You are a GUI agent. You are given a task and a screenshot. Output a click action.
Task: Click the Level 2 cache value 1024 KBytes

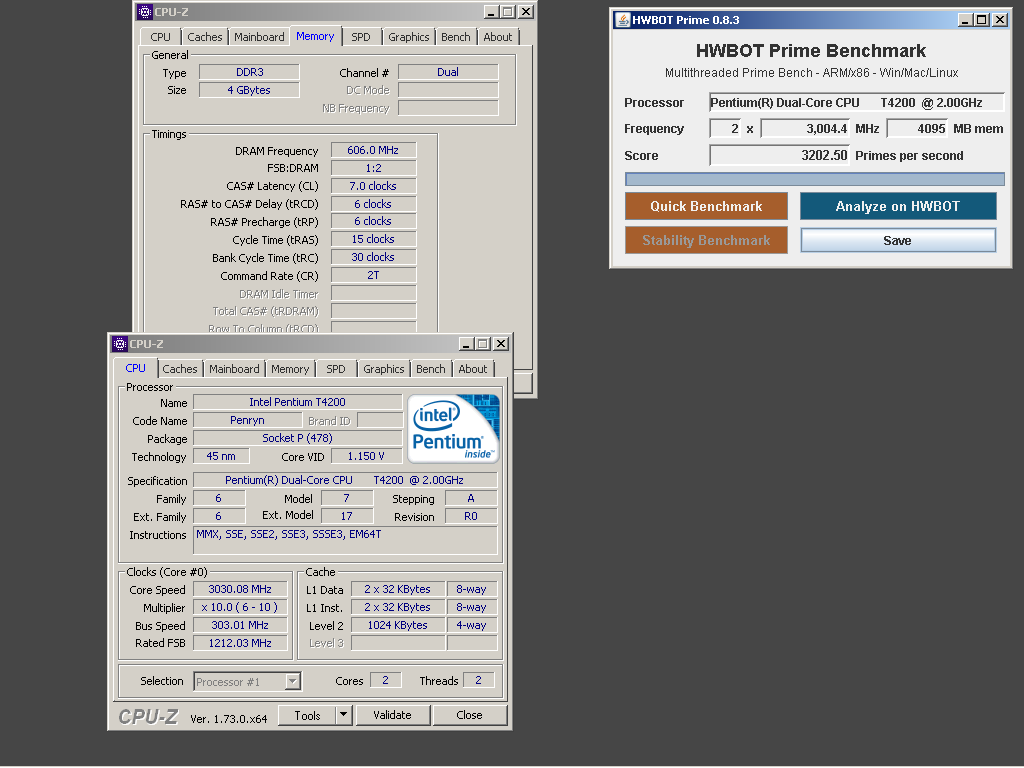[x=398, y=625]
